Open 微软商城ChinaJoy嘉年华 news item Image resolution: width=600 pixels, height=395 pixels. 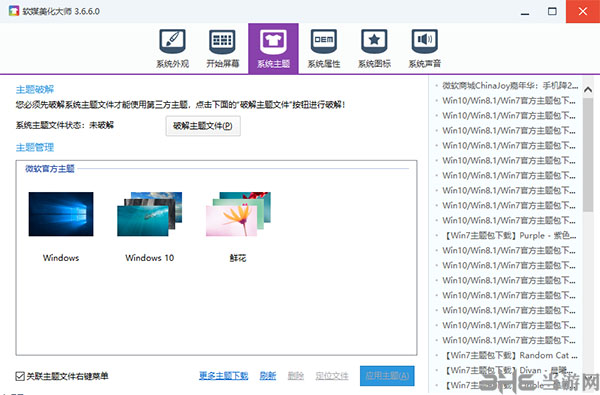point(510,86)
